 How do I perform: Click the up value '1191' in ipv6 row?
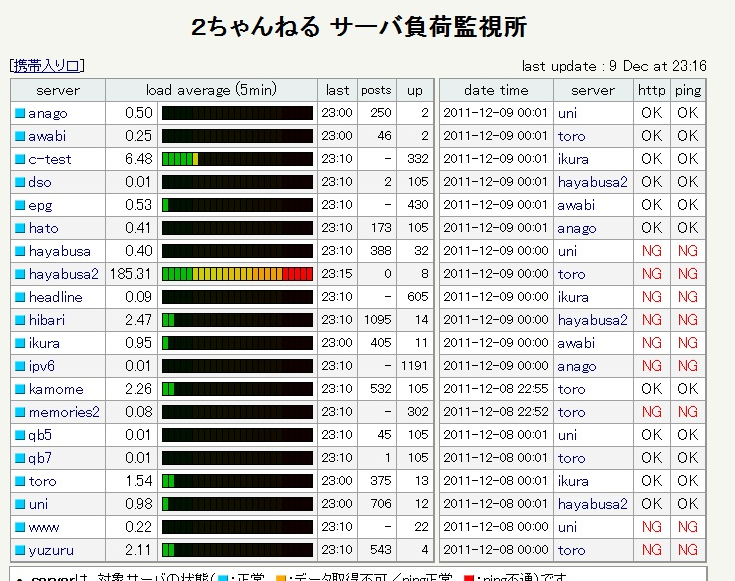pos(414,366)
